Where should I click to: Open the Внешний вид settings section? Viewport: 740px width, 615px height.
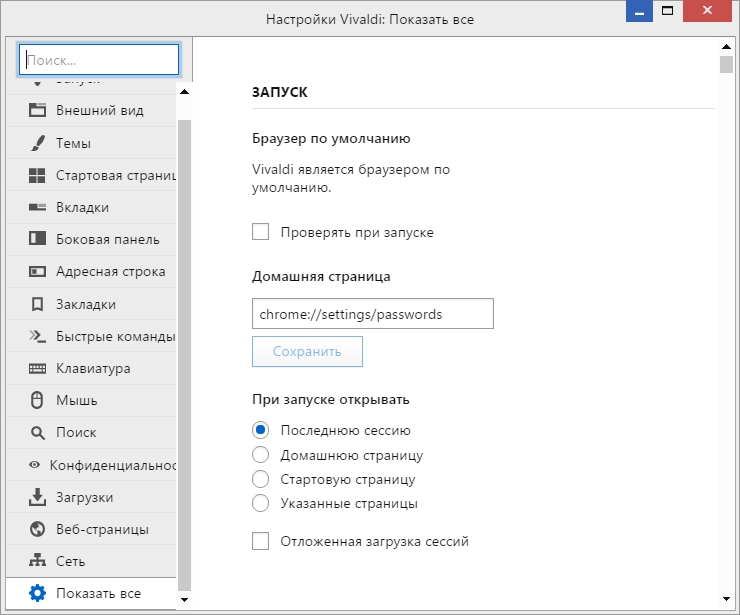pyautogui.click(x=91, y=110)
